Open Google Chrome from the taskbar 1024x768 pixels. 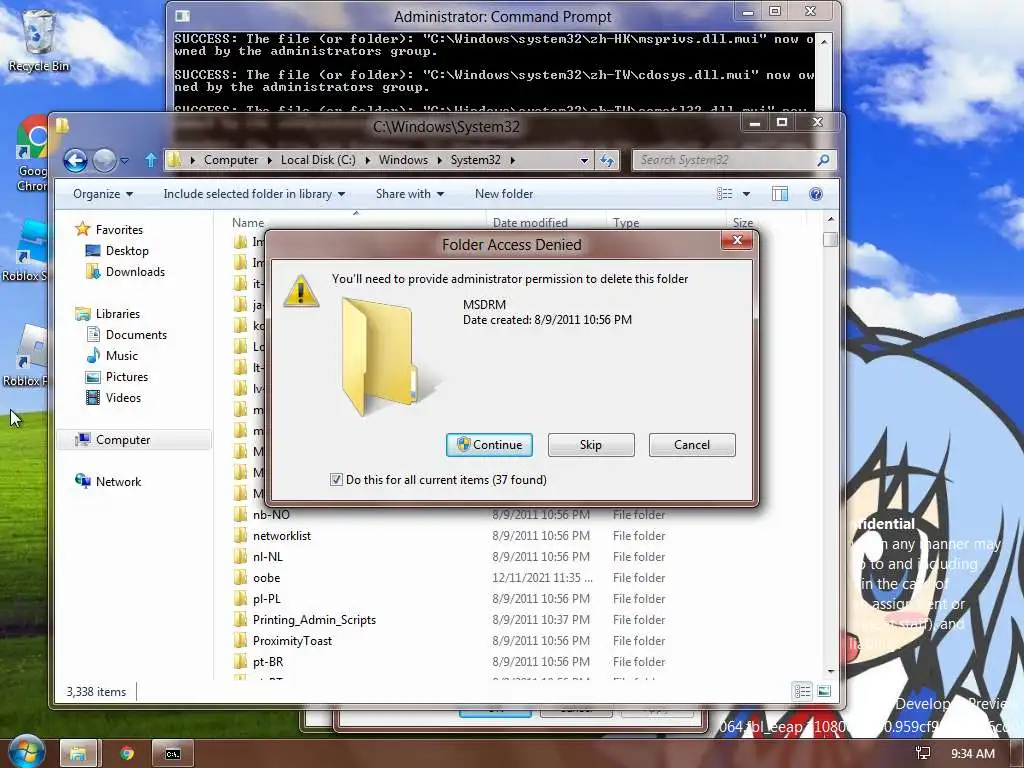coord(126,754)
